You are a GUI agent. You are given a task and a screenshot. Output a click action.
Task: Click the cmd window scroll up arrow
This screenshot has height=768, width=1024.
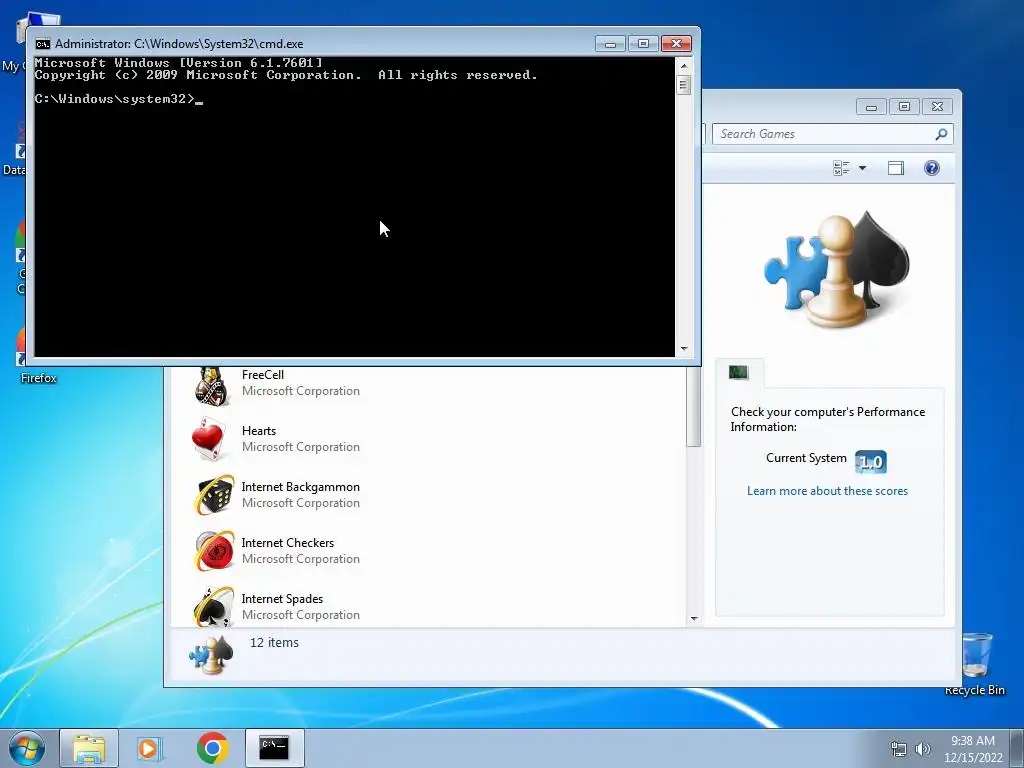point(684,66)
